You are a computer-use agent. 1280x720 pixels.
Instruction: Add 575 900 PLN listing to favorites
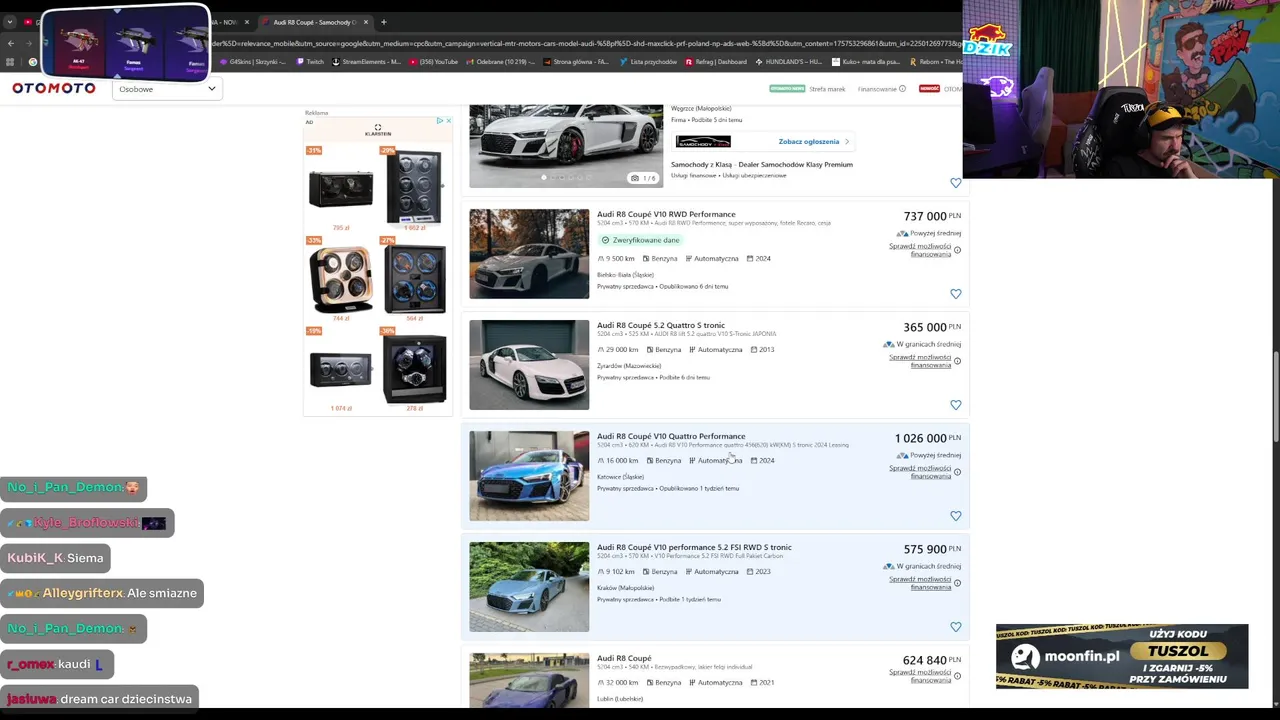(955, 627)
